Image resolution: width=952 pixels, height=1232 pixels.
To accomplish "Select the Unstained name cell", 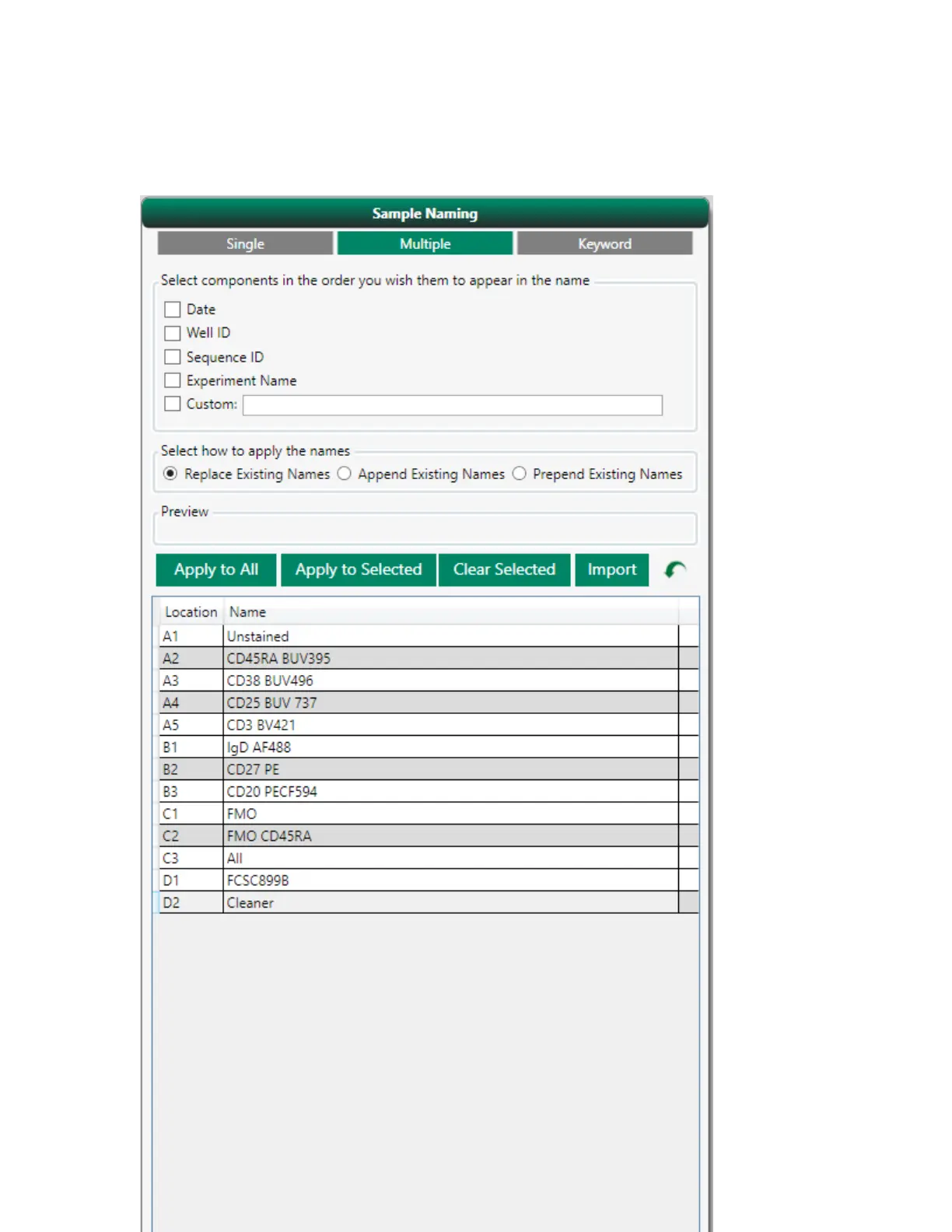I will click(450, 636).
